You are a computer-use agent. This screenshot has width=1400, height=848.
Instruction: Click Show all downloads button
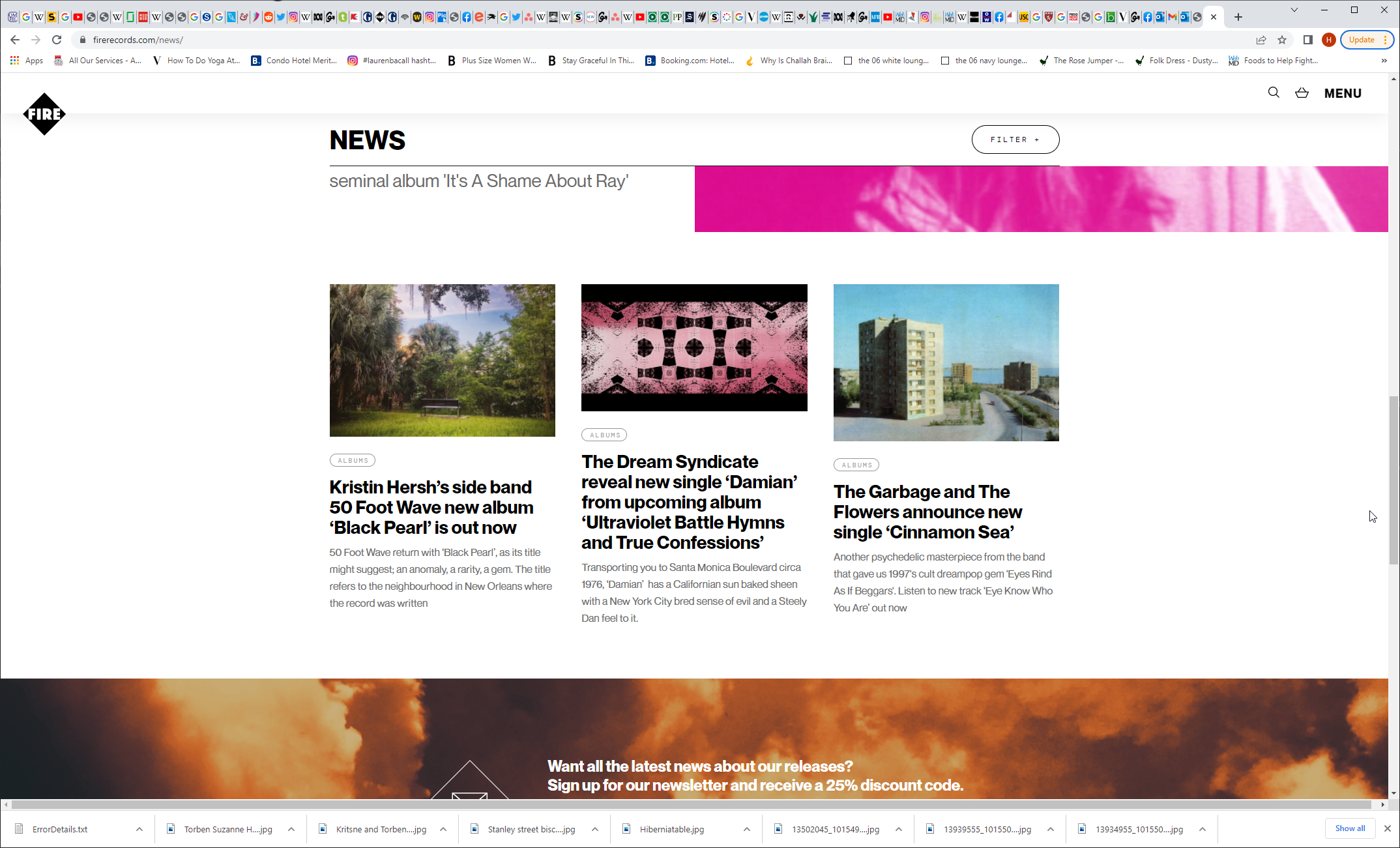pyautogui.click(x=1350, y=828)
